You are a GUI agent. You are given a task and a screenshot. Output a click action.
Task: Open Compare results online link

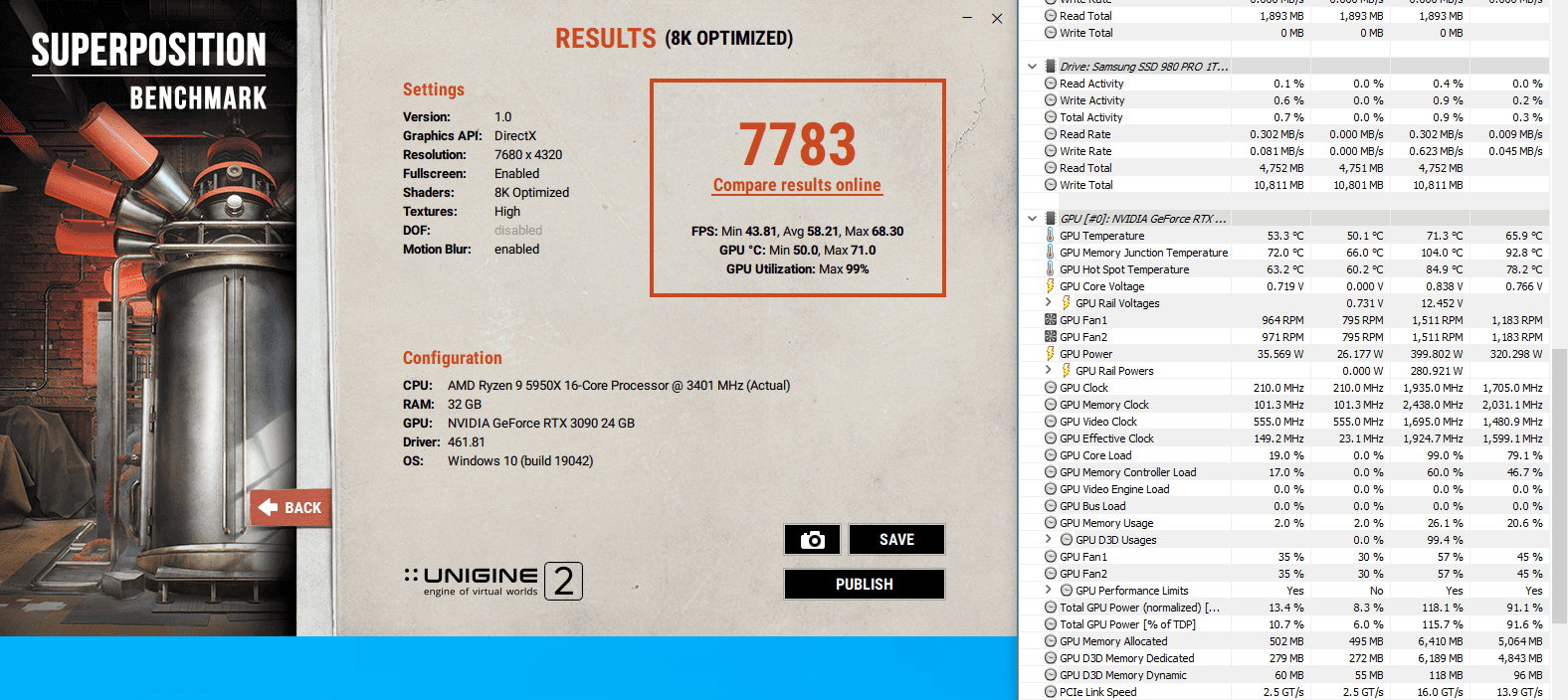(797, 185)
